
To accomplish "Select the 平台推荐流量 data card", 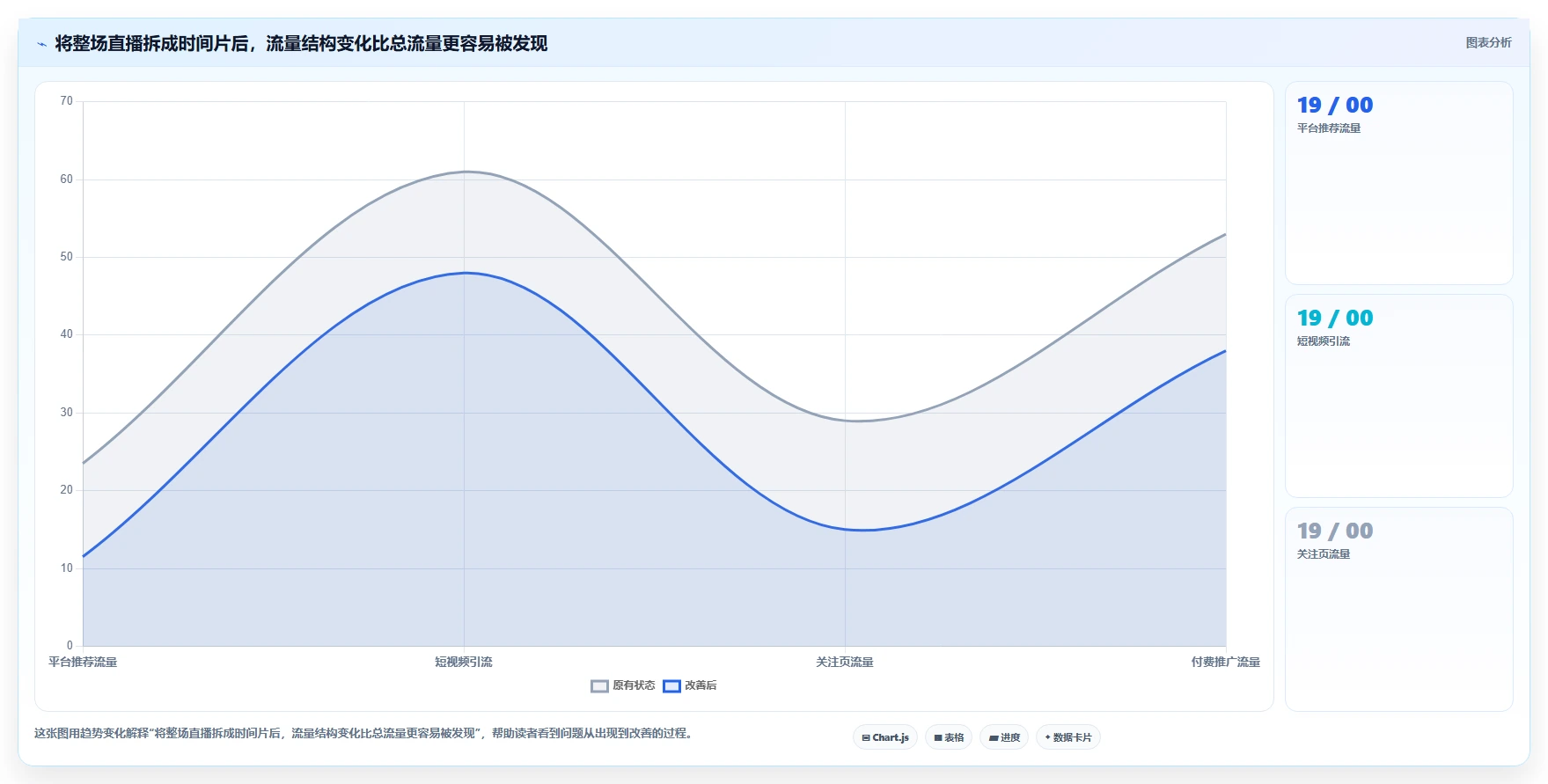I will point(1399,183).
